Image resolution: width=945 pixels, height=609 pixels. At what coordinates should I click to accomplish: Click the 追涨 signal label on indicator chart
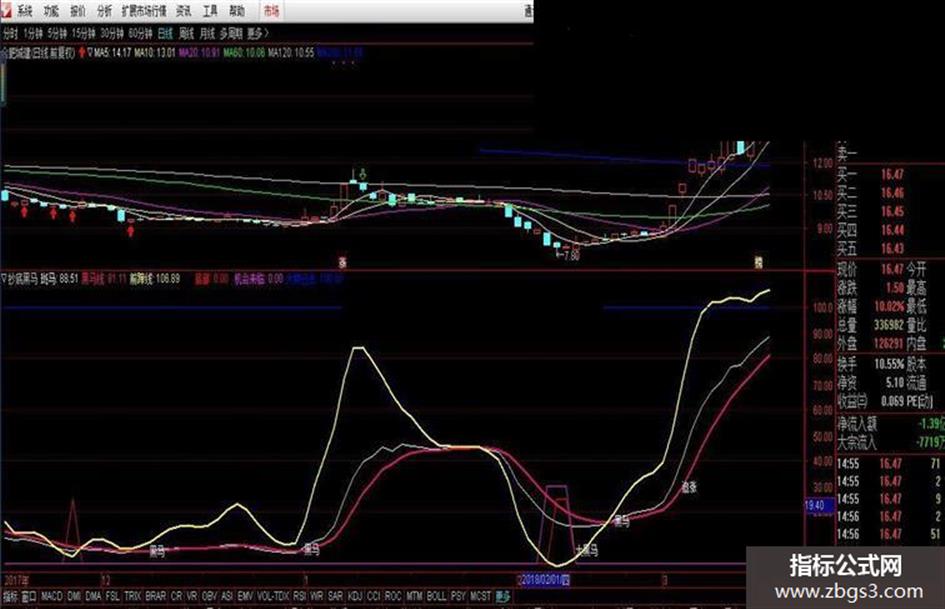(x=689, y=487)
